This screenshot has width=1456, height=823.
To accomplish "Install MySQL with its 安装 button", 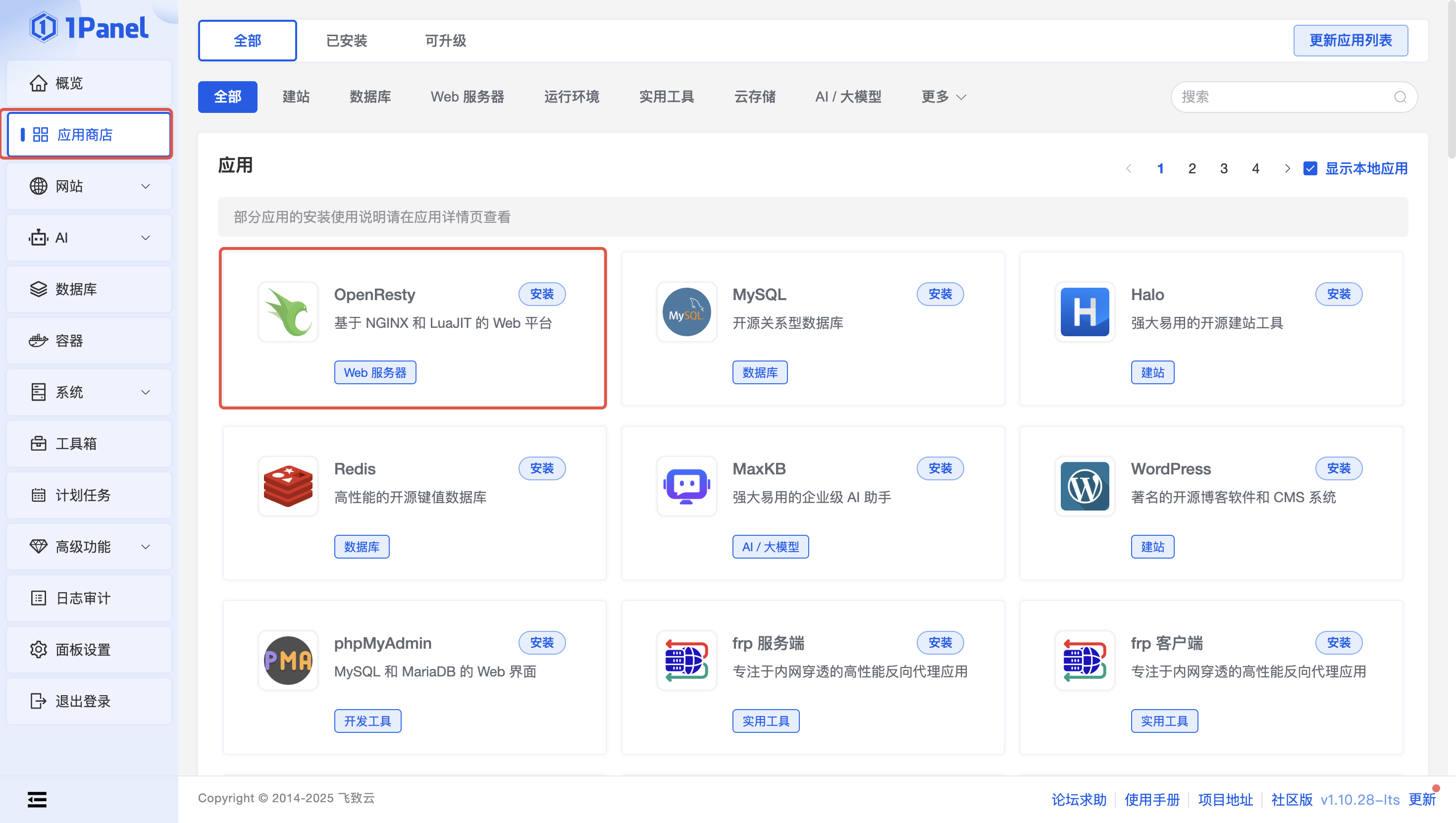I will 940,294.
